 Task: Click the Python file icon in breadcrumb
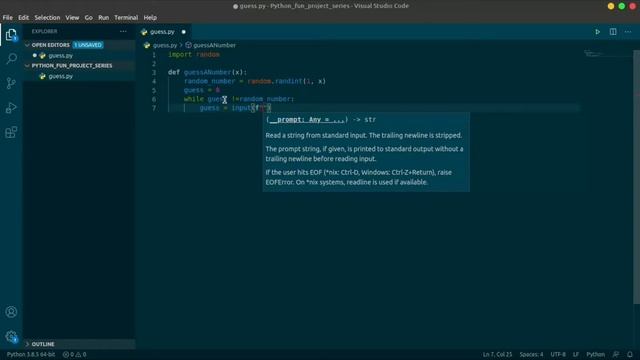click(147, 45)
